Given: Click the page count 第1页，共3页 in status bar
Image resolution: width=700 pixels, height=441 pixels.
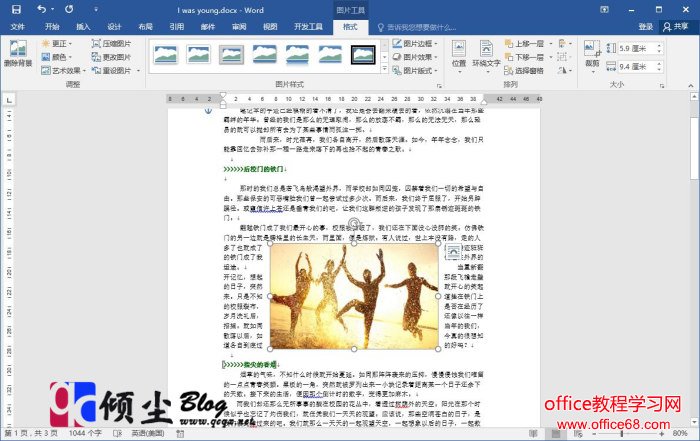Looking at the screenshot, I should point(31,433).
